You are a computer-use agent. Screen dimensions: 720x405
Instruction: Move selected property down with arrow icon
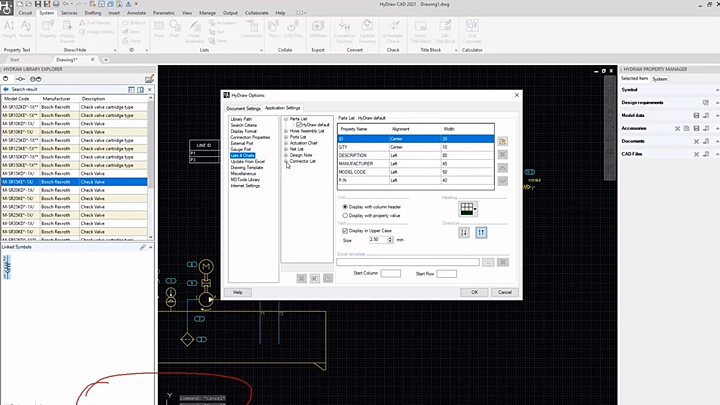pyautogui.click(x=502, y=181)
